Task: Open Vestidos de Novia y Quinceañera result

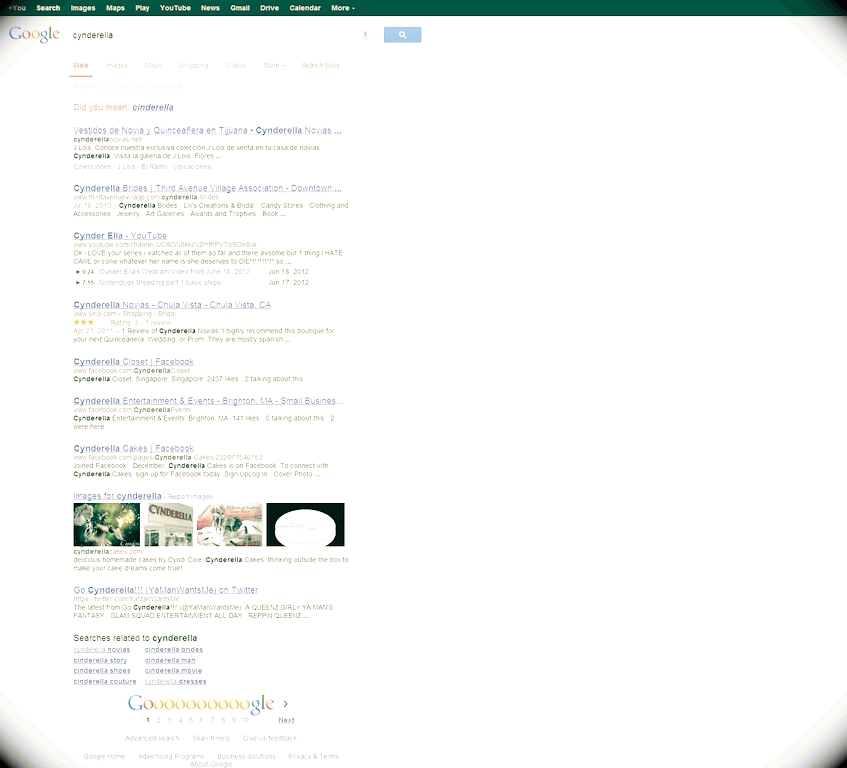Action: click(x=207, y=130)
